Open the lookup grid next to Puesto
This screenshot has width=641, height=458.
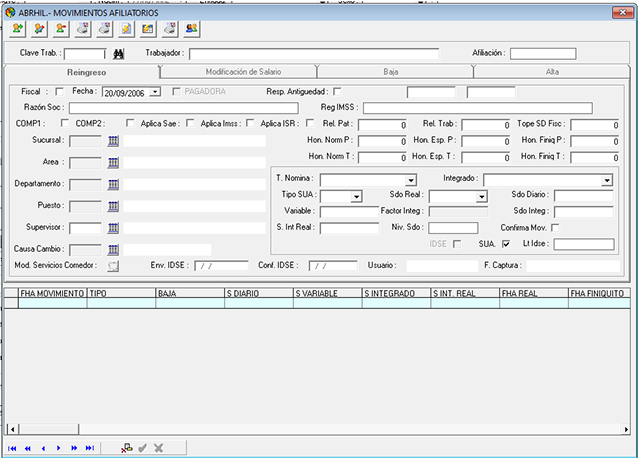tap(113, 205)
